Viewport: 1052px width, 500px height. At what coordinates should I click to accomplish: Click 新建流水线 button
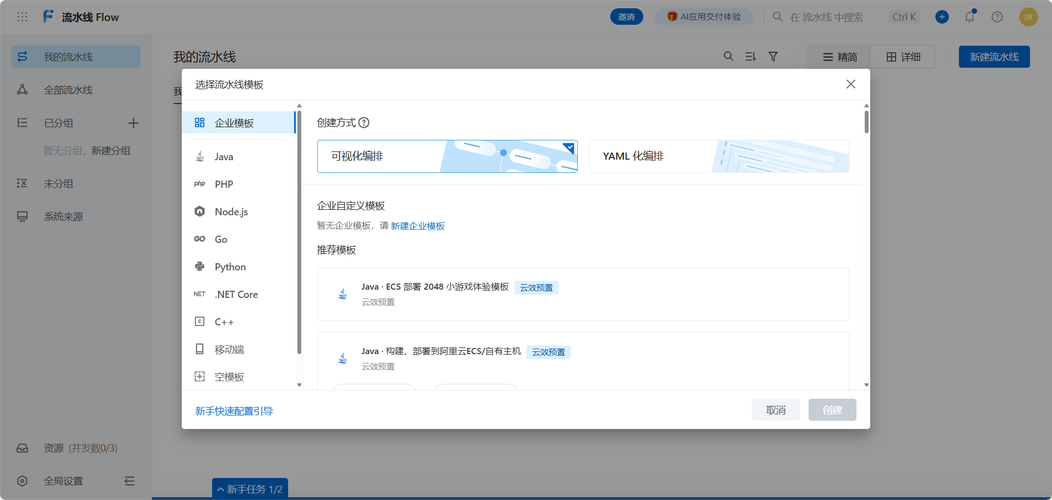[x=994, y=57]
